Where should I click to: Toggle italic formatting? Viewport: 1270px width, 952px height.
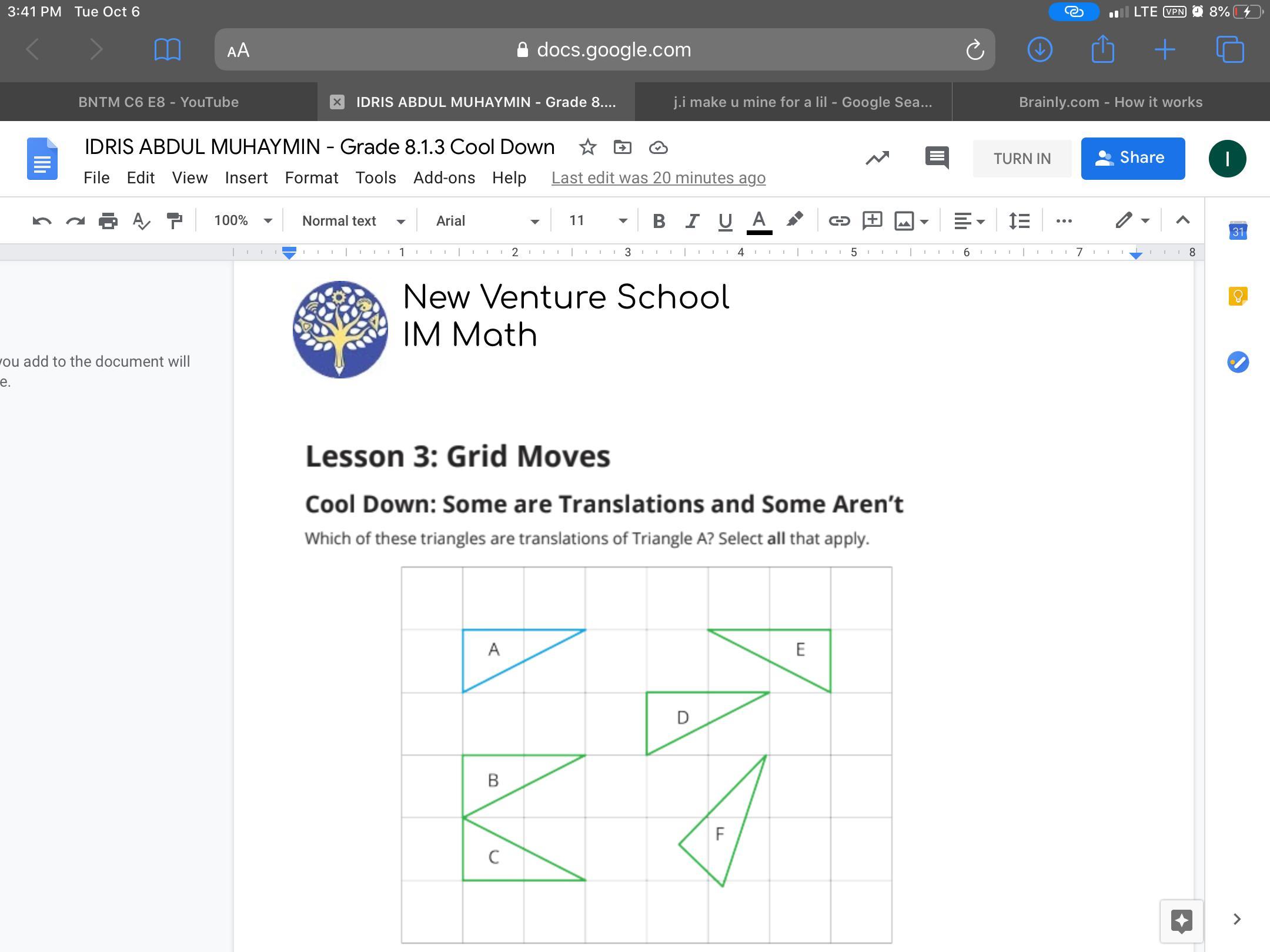click(x=692, y=221)
